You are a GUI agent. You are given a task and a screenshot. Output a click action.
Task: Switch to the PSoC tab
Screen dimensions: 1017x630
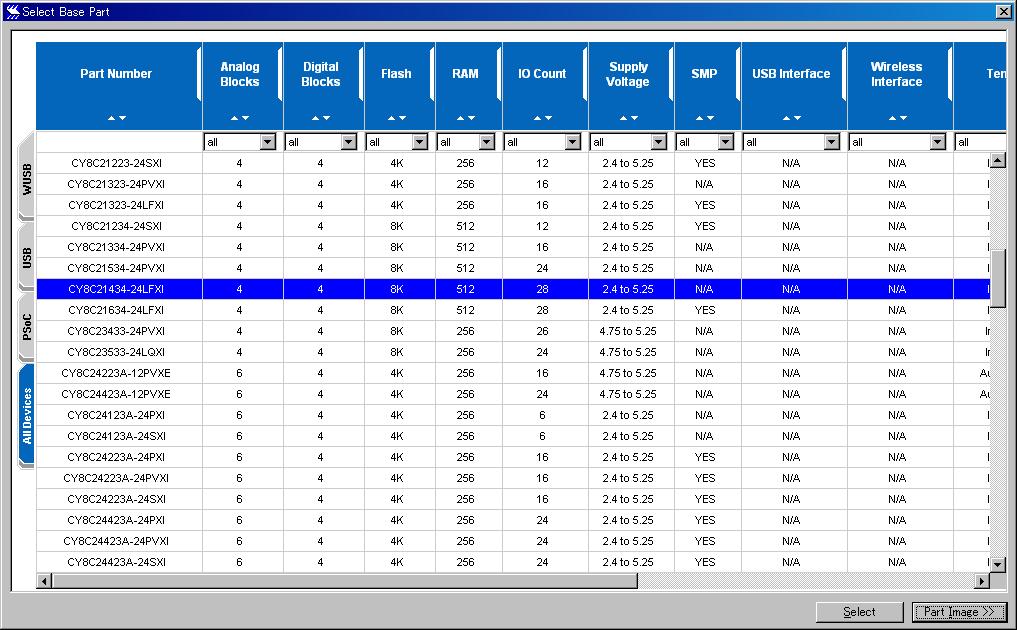pyautogui.click(x=27, y=327)
